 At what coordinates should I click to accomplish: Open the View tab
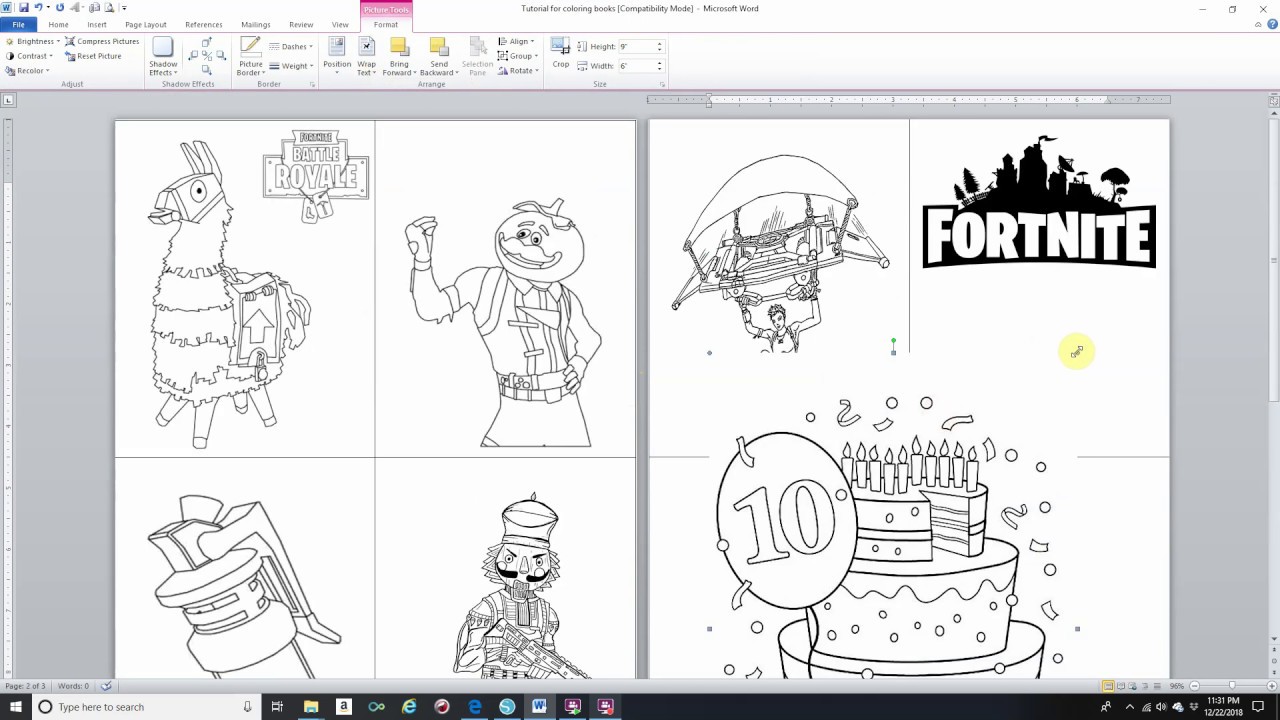point(340,24)
